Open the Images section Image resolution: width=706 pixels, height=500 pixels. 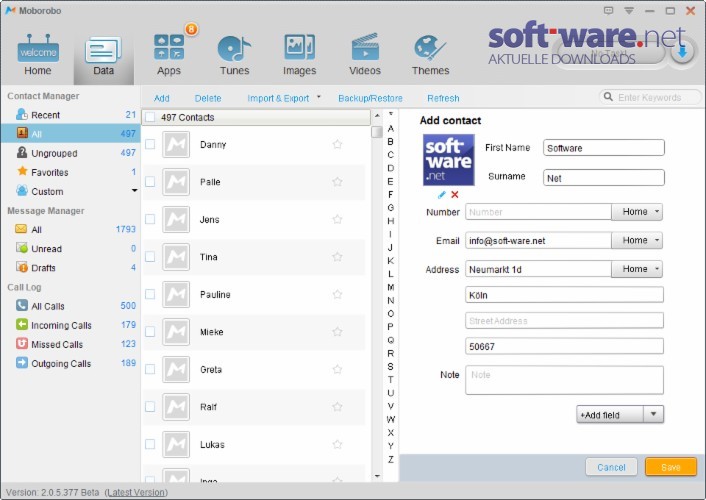tap(299, 55)
